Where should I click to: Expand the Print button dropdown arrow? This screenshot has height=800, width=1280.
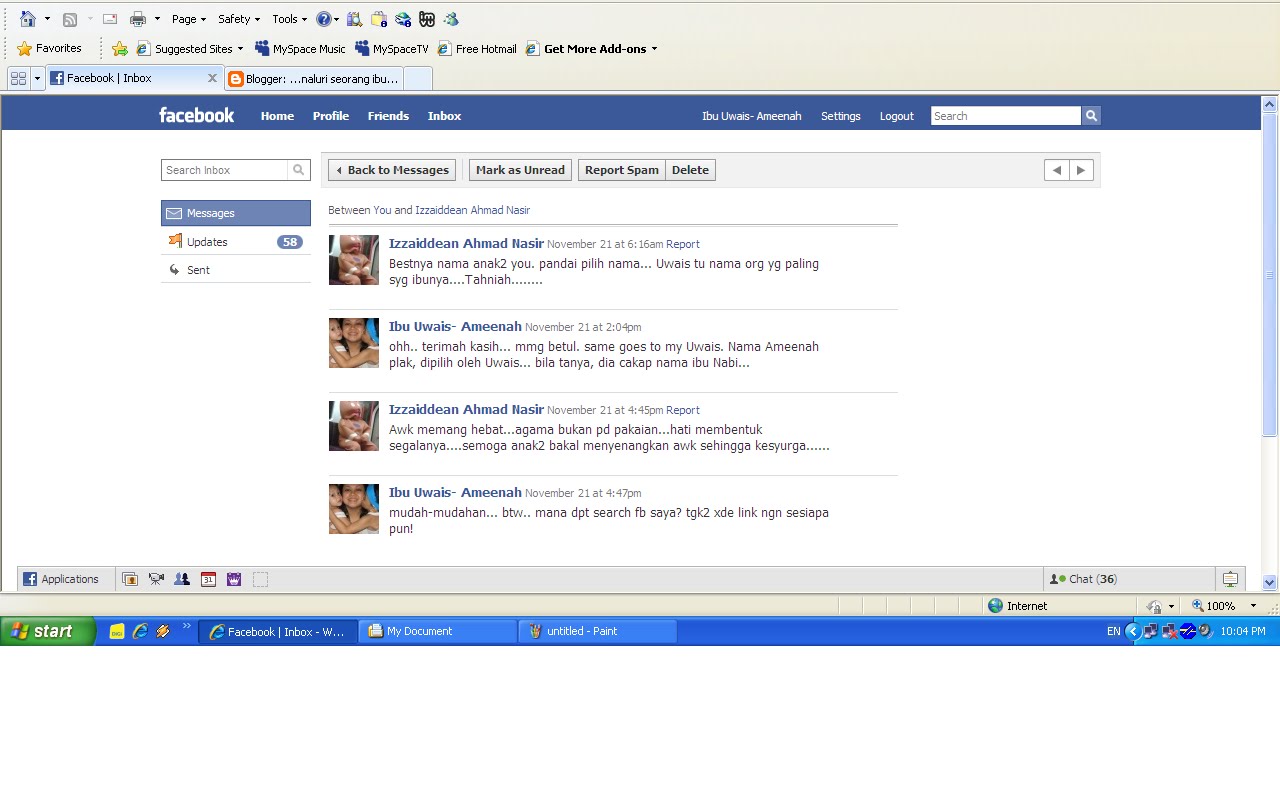[157, 19]
